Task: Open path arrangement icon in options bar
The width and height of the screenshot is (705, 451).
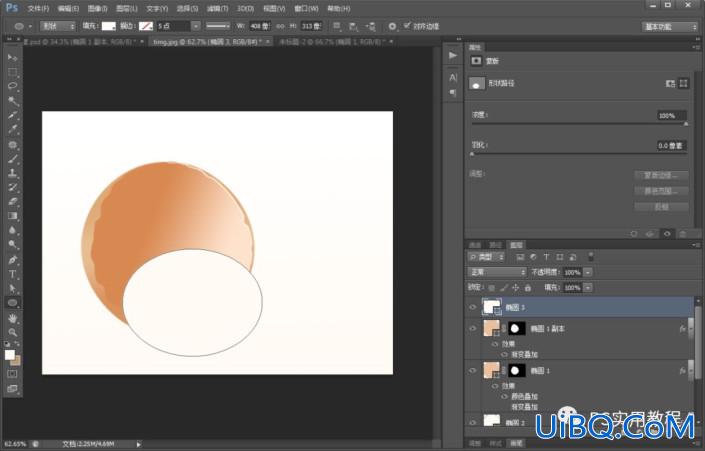Action: (x=370, y=27)
